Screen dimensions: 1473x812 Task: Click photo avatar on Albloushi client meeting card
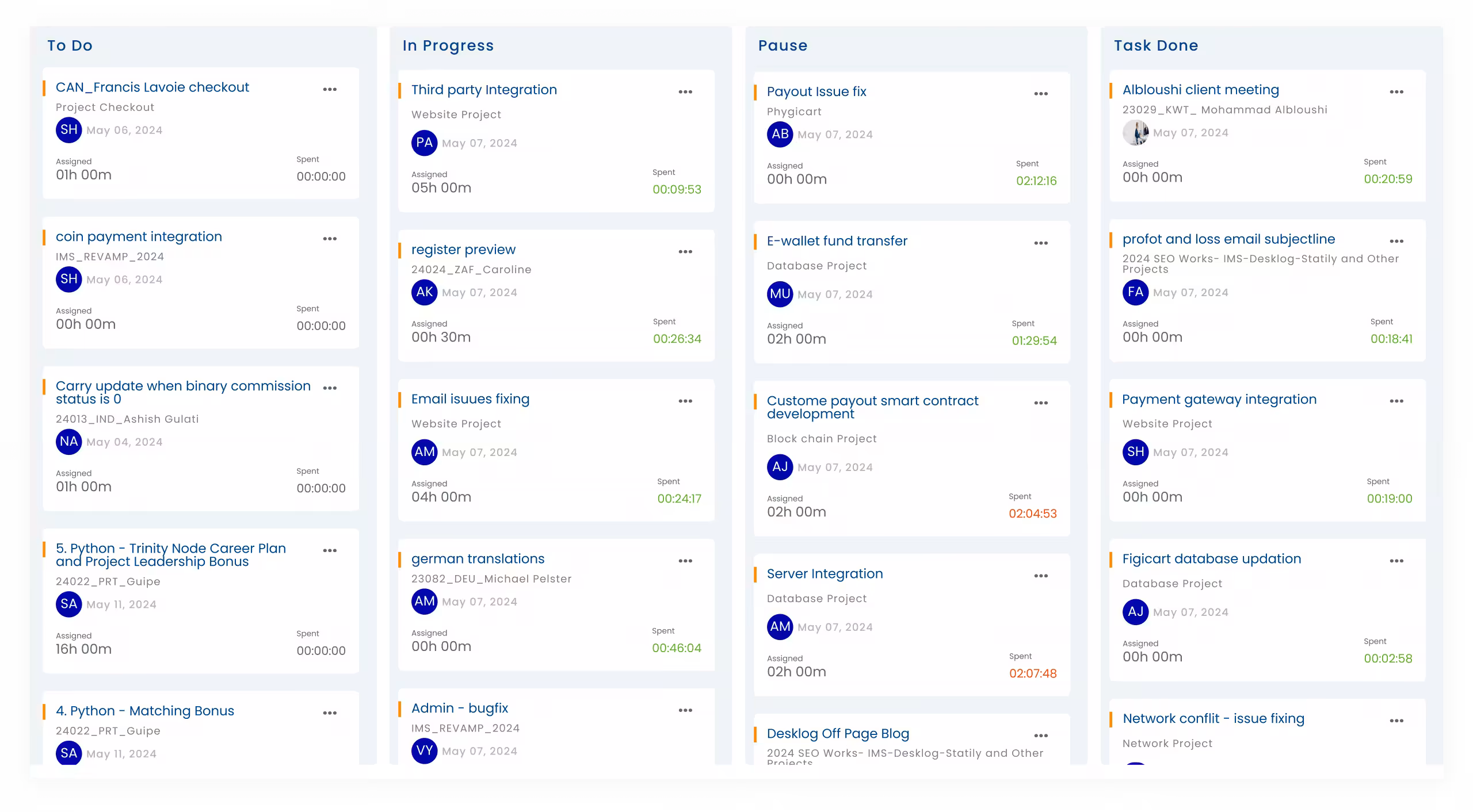(1136, 132)
